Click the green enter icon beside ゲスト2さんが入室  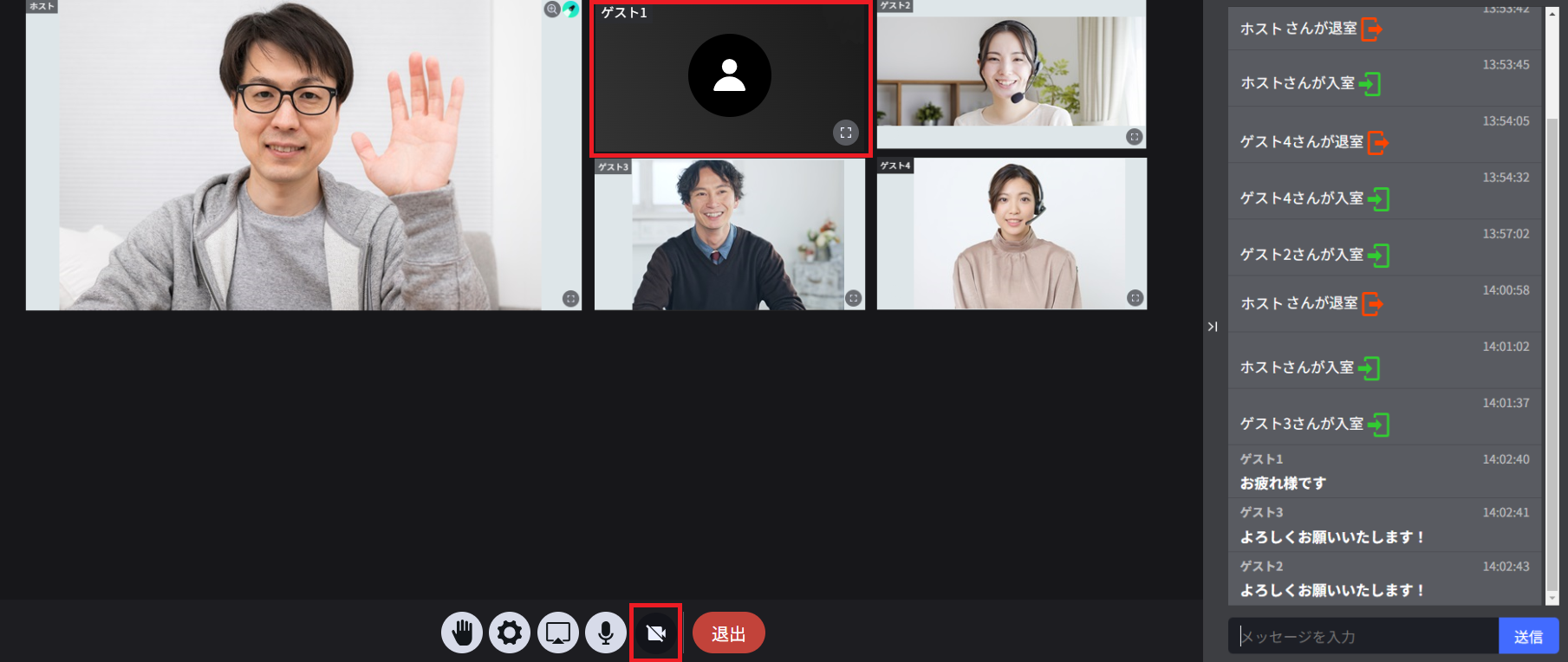(x=1378, y=256)
